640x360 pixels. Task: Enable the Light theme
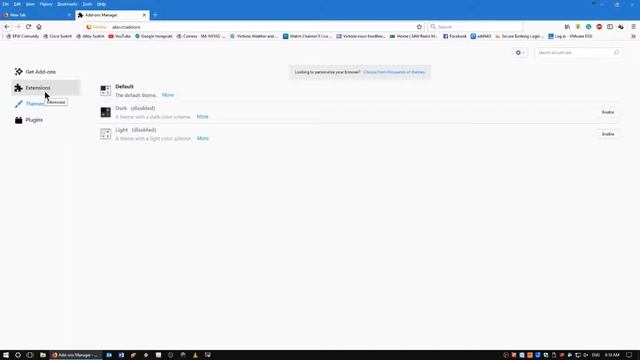[x=608, y=134]
